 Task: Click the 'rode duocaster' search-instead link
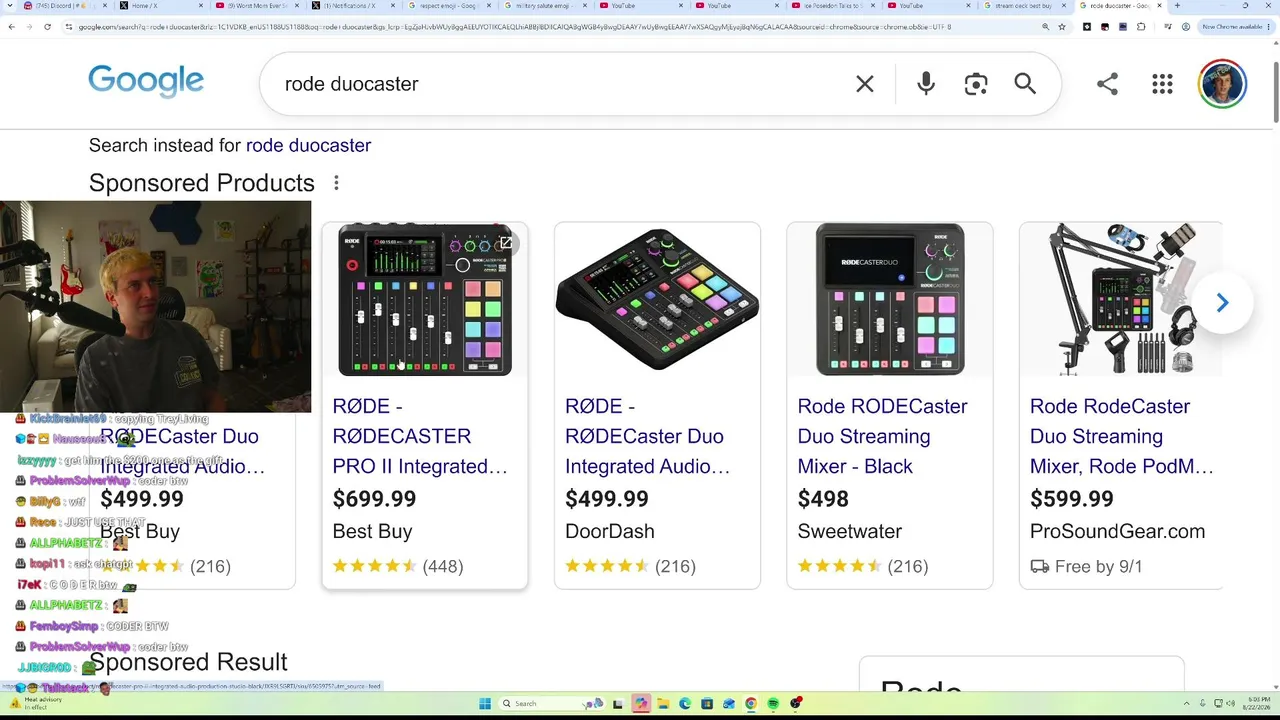pyautogui.click(x=308, y=145)
